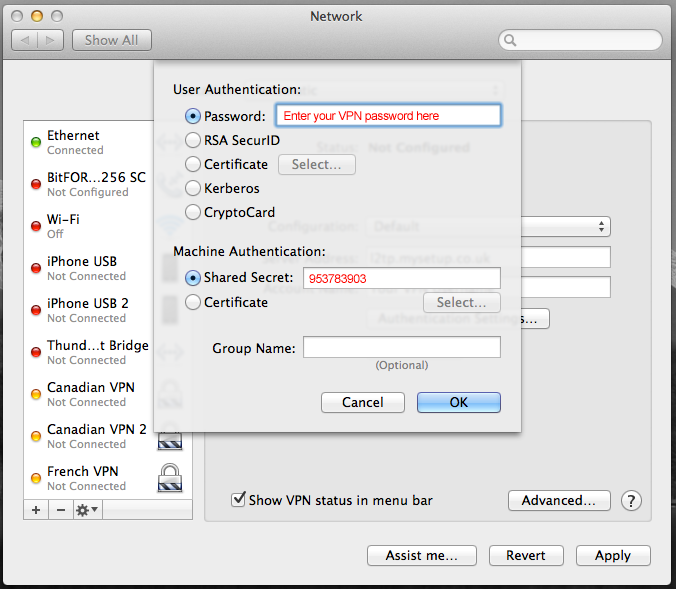Click the forward navigation arrow
This screenshot has width=676, height=589.
tap(50, 40)
